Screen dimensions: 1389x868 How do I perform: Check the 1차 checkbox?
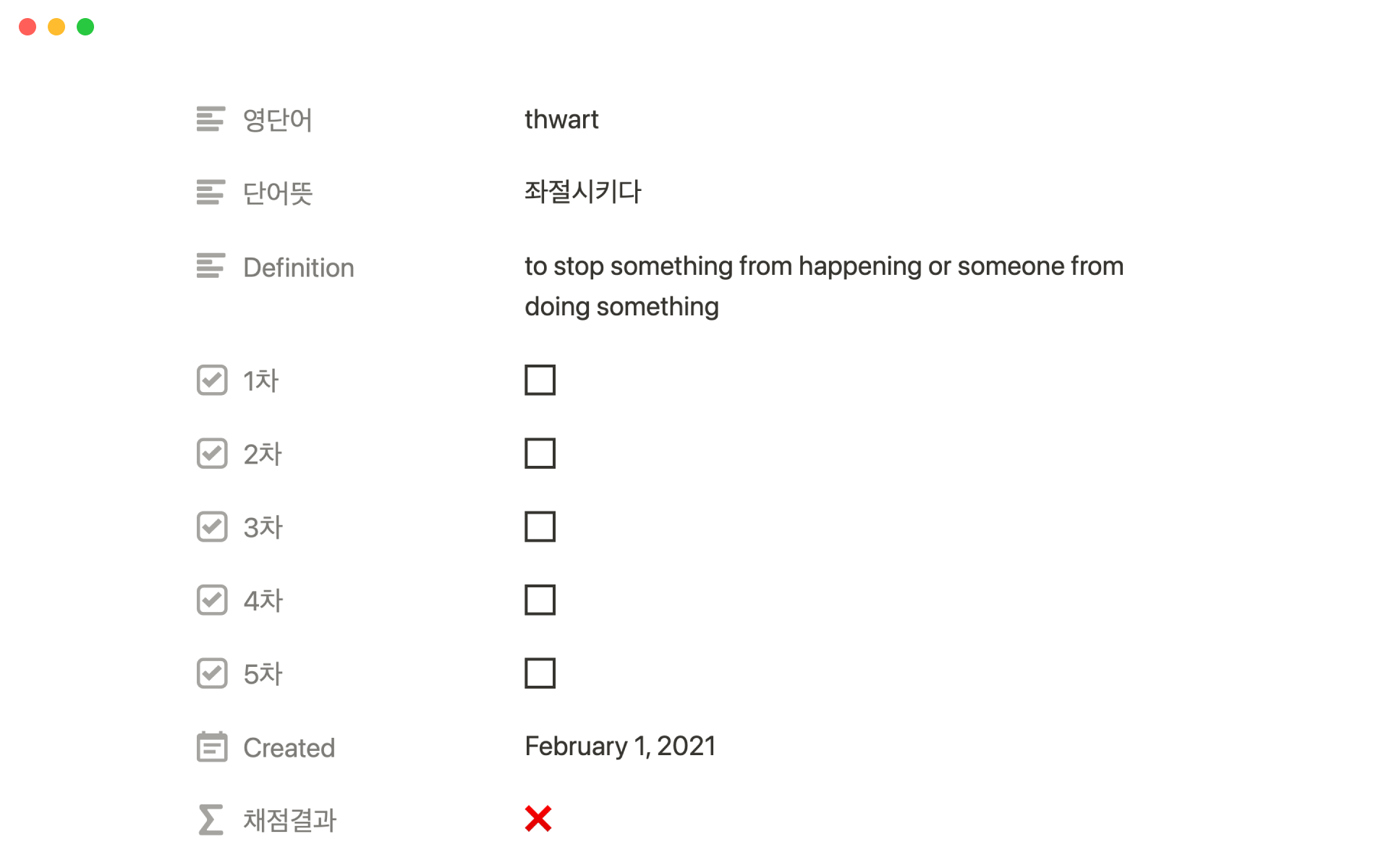(540, 380)
